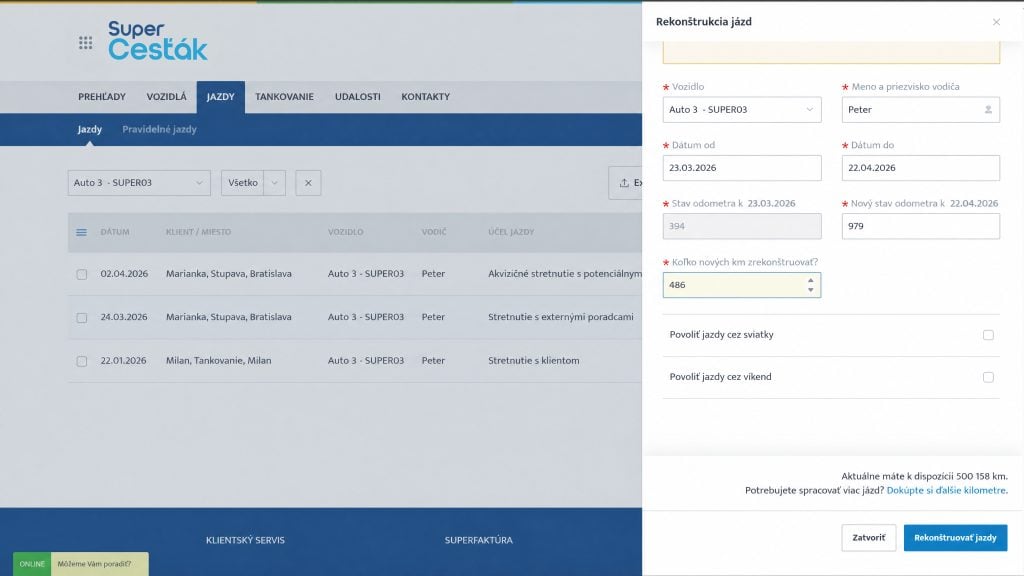Close the Rekonštrukcia jázd panel
Image resolution: width=1024 pixels, height=576 pixels.
tap(996, 22)
